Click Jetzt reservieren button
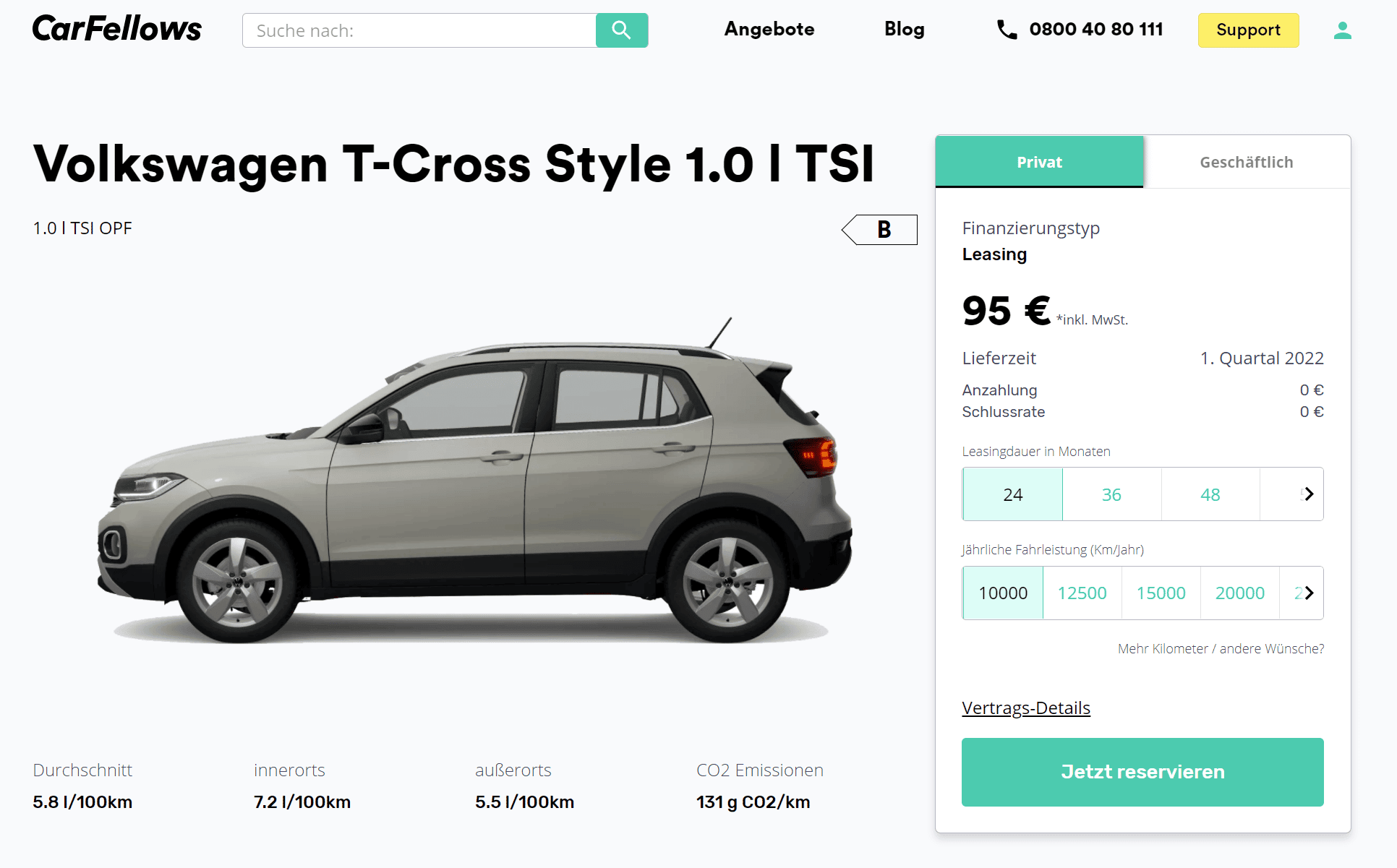 (x=1142, y=772)
